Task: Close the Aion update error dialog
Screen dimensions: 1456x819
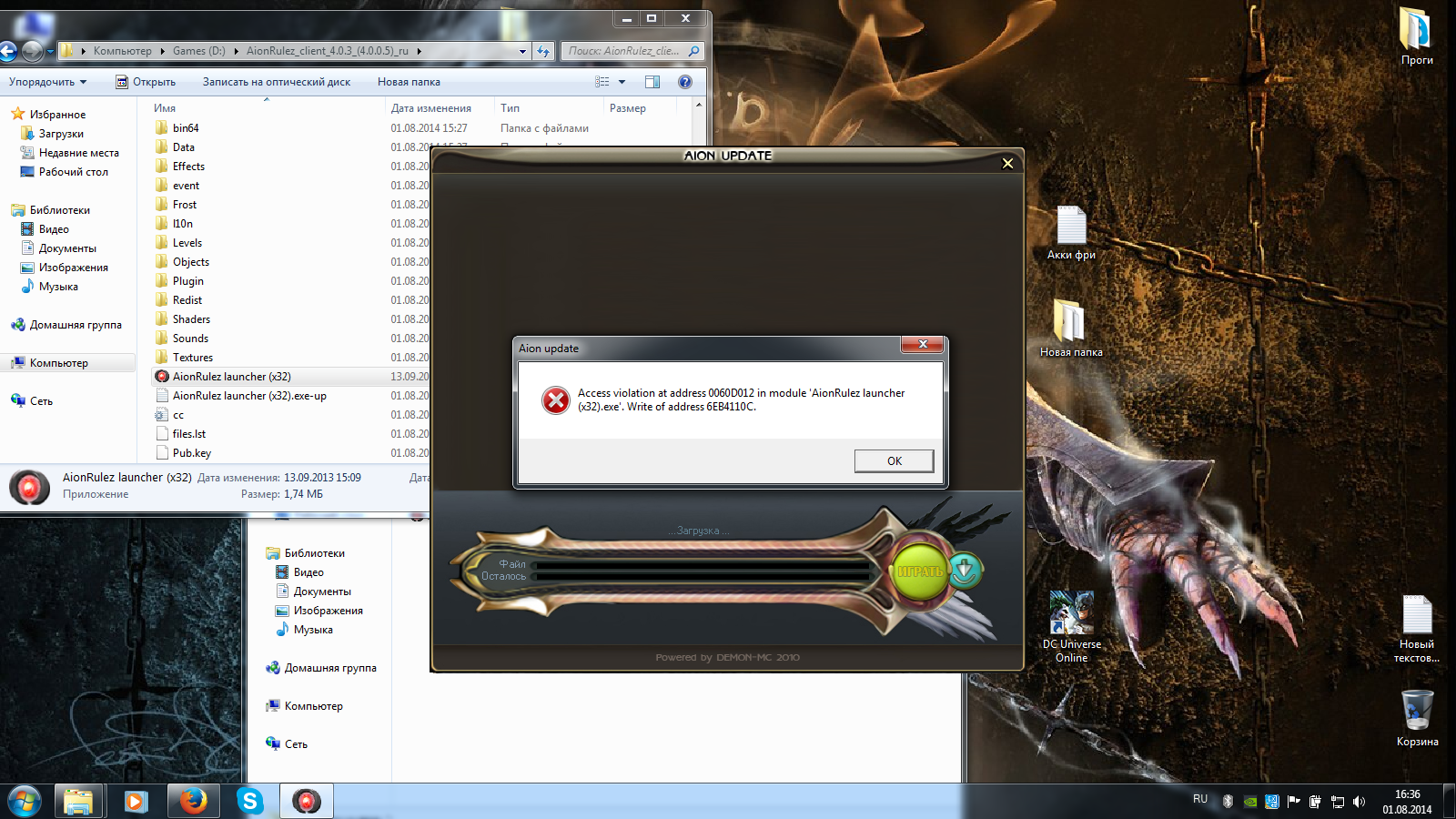Action: (923, 345)
